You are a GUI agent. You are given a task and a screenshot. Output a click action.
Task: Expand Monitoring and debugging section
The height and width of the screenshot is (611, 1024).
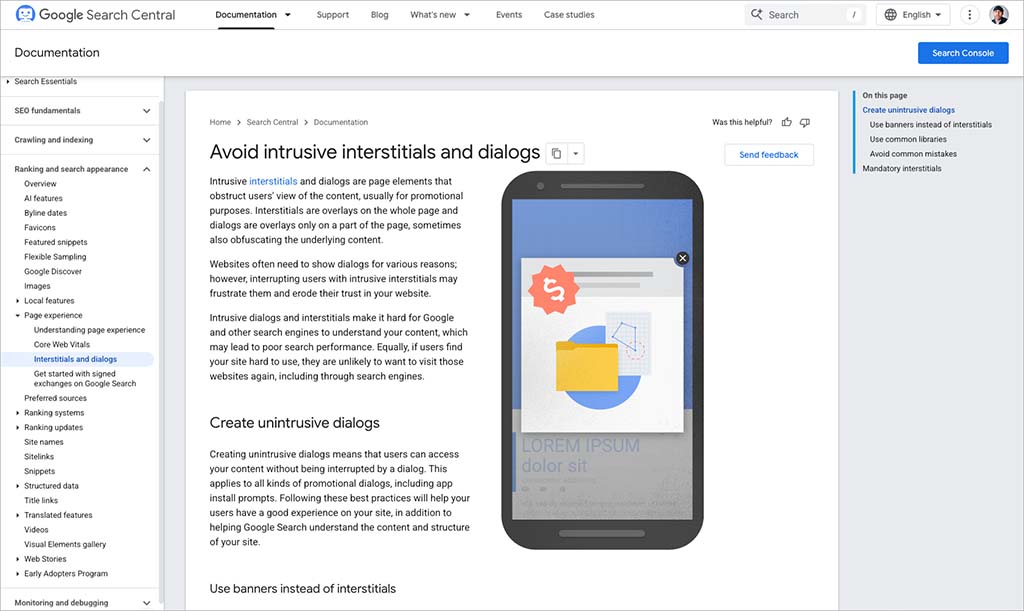pos(146,603)
